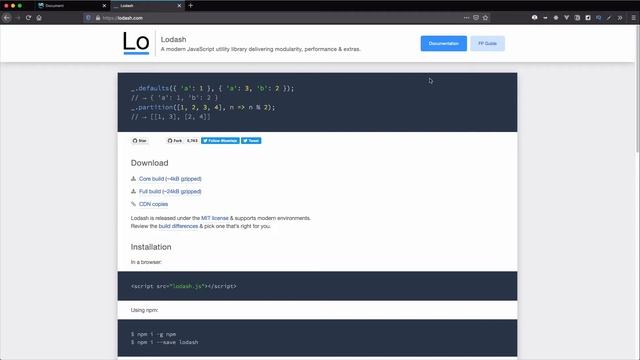Go back with the browser back arrow
This screenshot has height=360, width=640.
pos(7,18)
